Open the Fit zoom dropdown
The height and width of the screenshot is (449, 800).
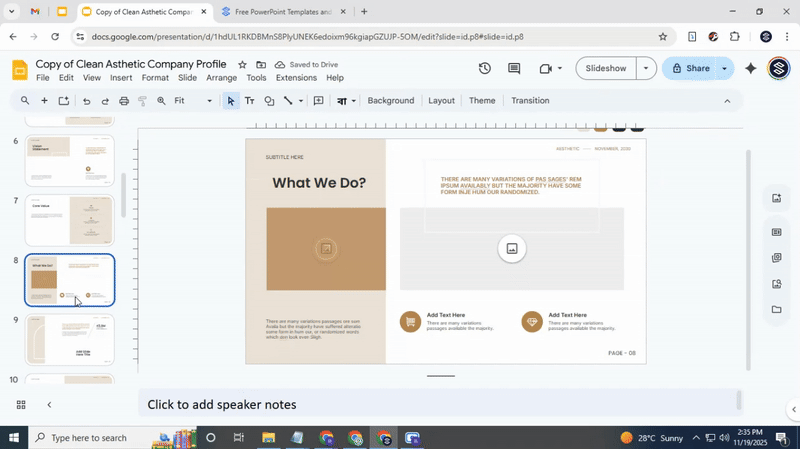tap(193, 101)
